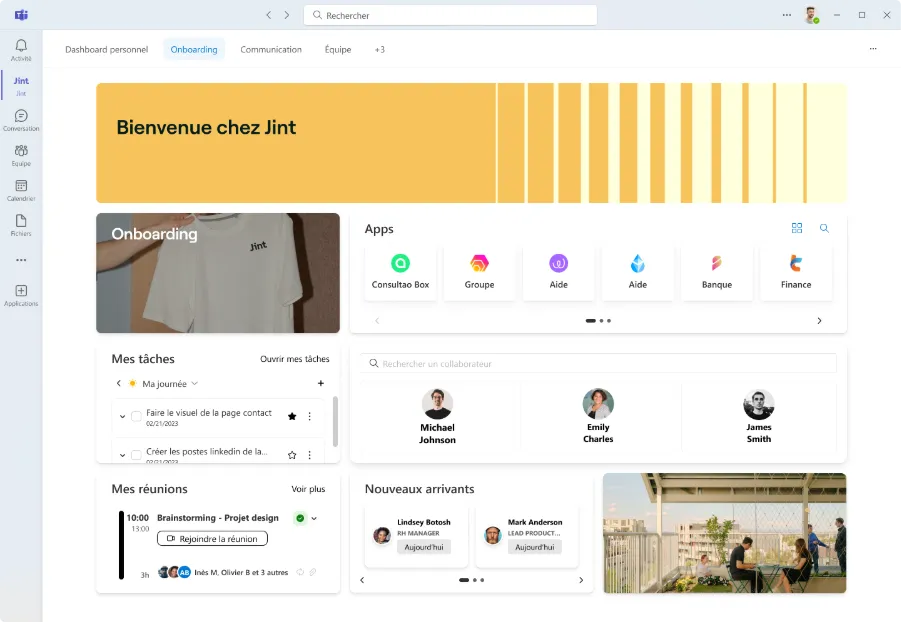Unstar the 'Faire le visuel' task
The width and height of the screenshot is (901, 622).
click(291, 418)
